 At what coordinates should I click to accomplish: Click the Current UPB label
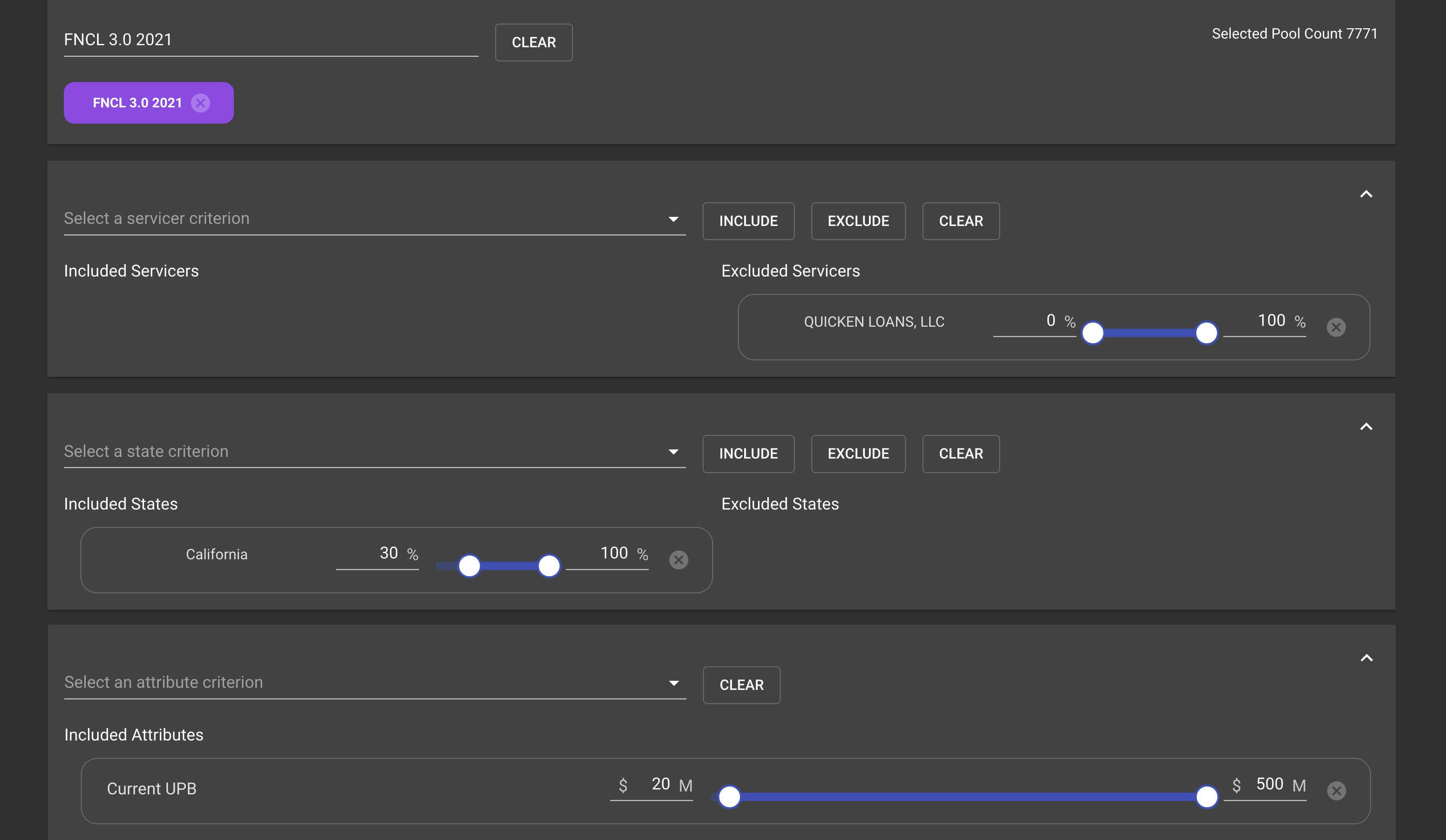(x=151, y=789)
